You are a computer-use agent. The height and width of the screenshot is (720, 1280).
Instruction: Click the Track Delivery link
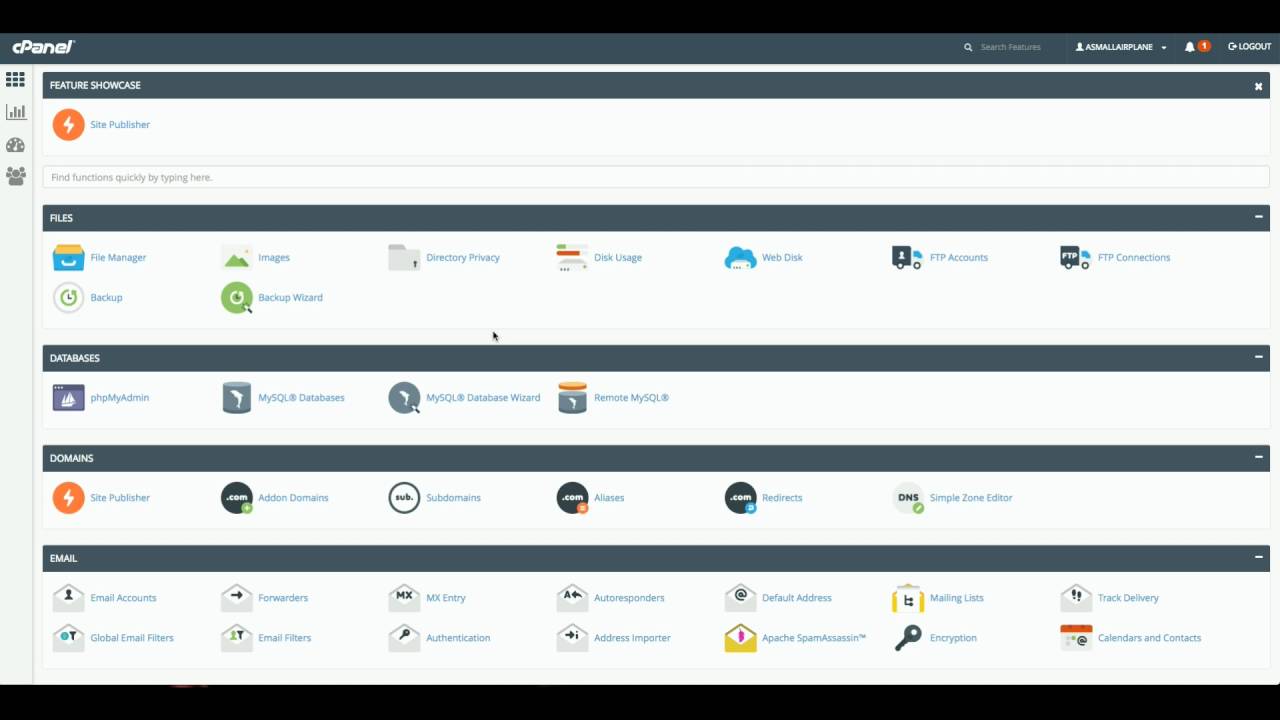(x=1128, y=598)
